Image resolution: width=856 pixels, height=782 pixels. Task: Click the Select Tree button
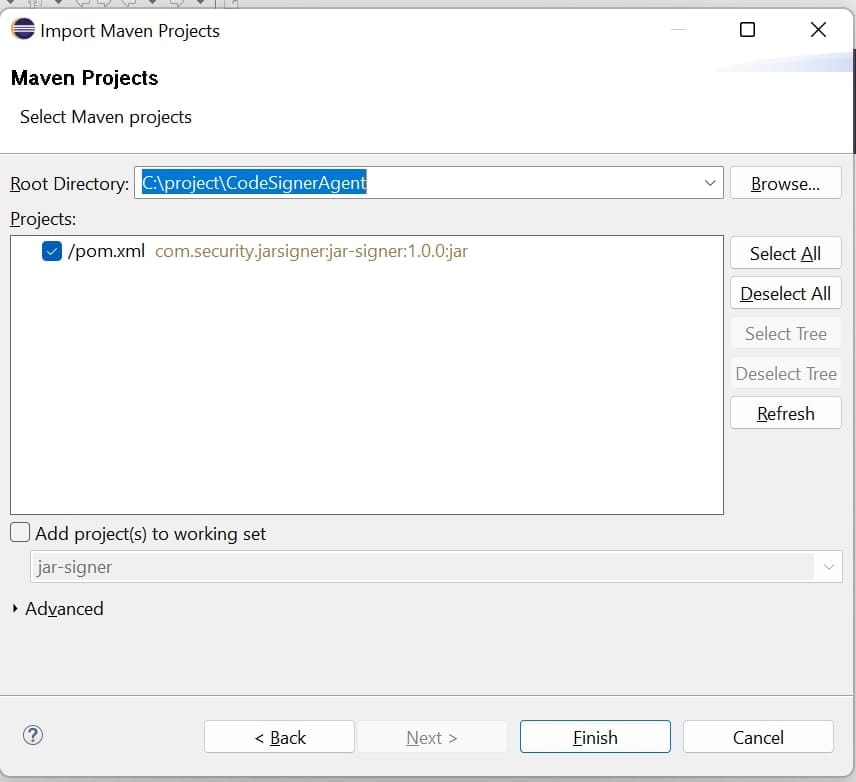click(x=785, y=333)
